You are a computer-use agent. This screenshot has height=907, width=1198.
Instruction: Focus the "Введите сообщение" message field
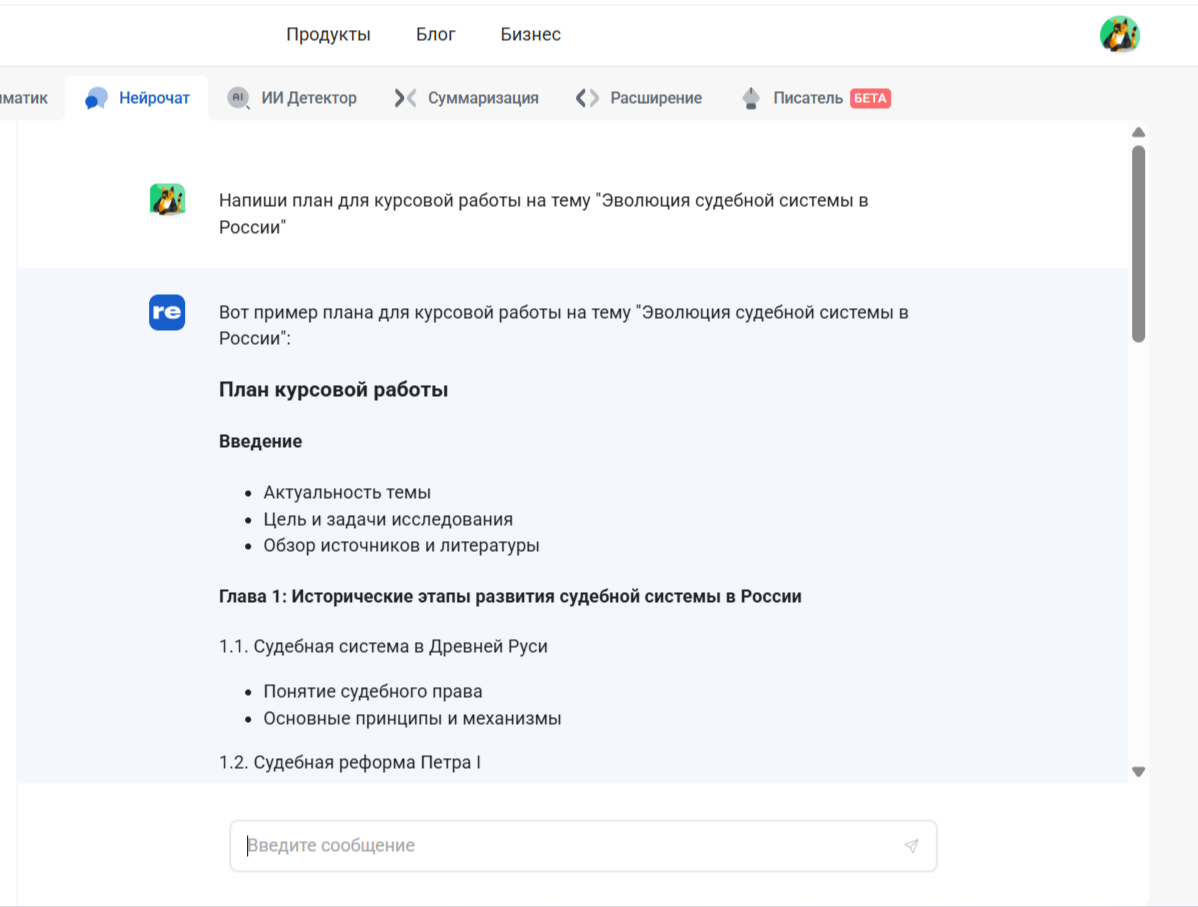[x=570, y=846]
